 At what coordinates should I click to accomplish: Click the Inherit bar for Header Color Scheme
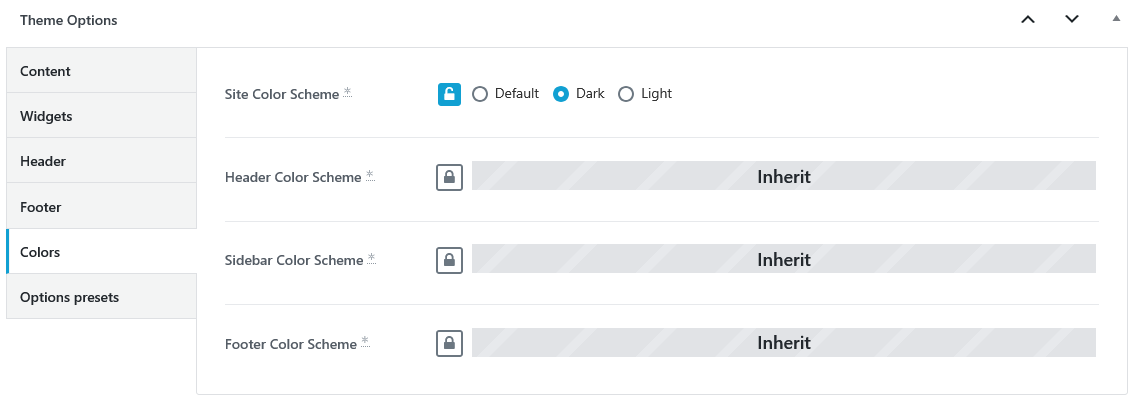(784, 176)
